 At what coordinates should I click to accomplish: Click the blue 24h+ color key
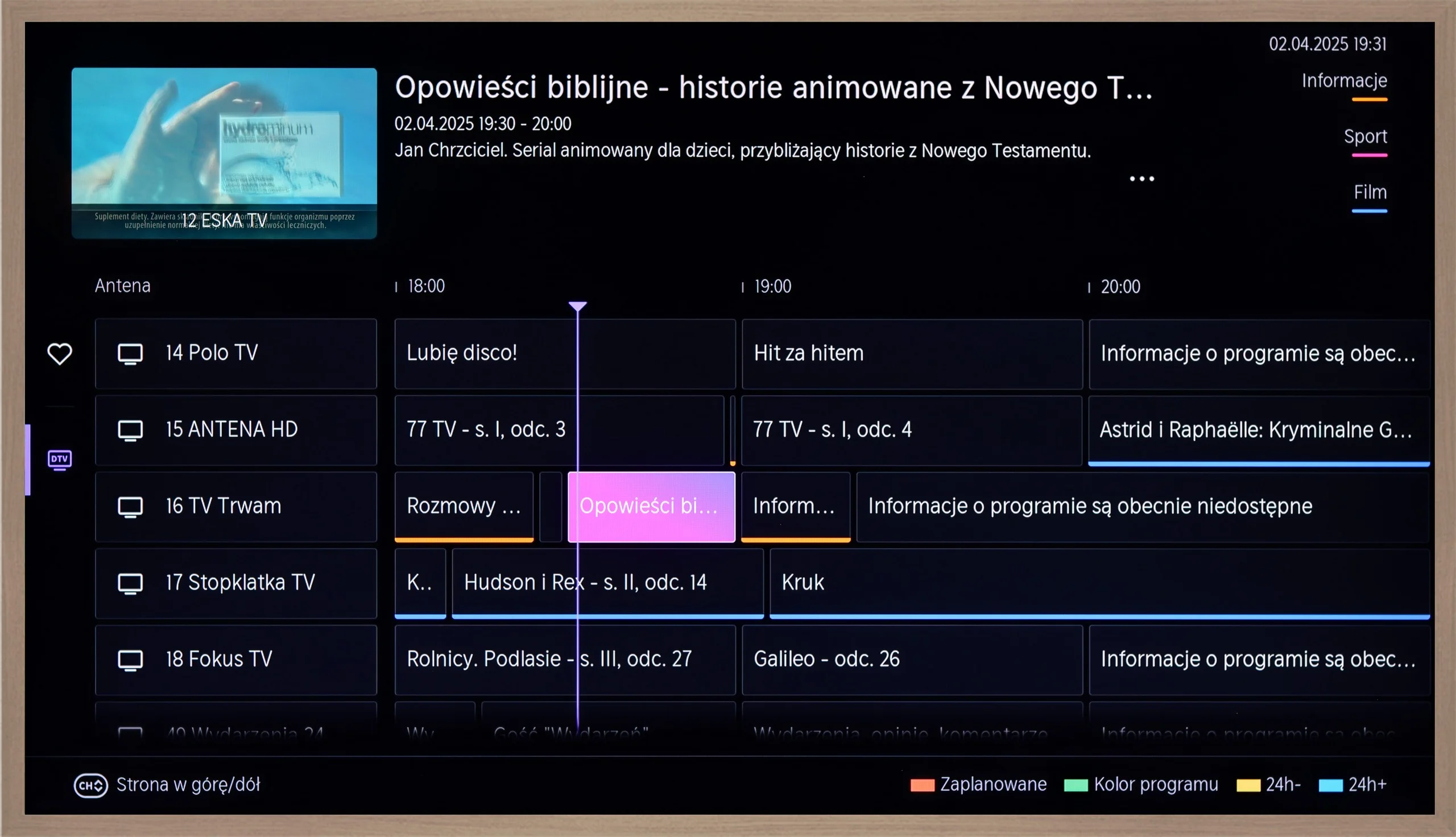[x=1330, y=785]
